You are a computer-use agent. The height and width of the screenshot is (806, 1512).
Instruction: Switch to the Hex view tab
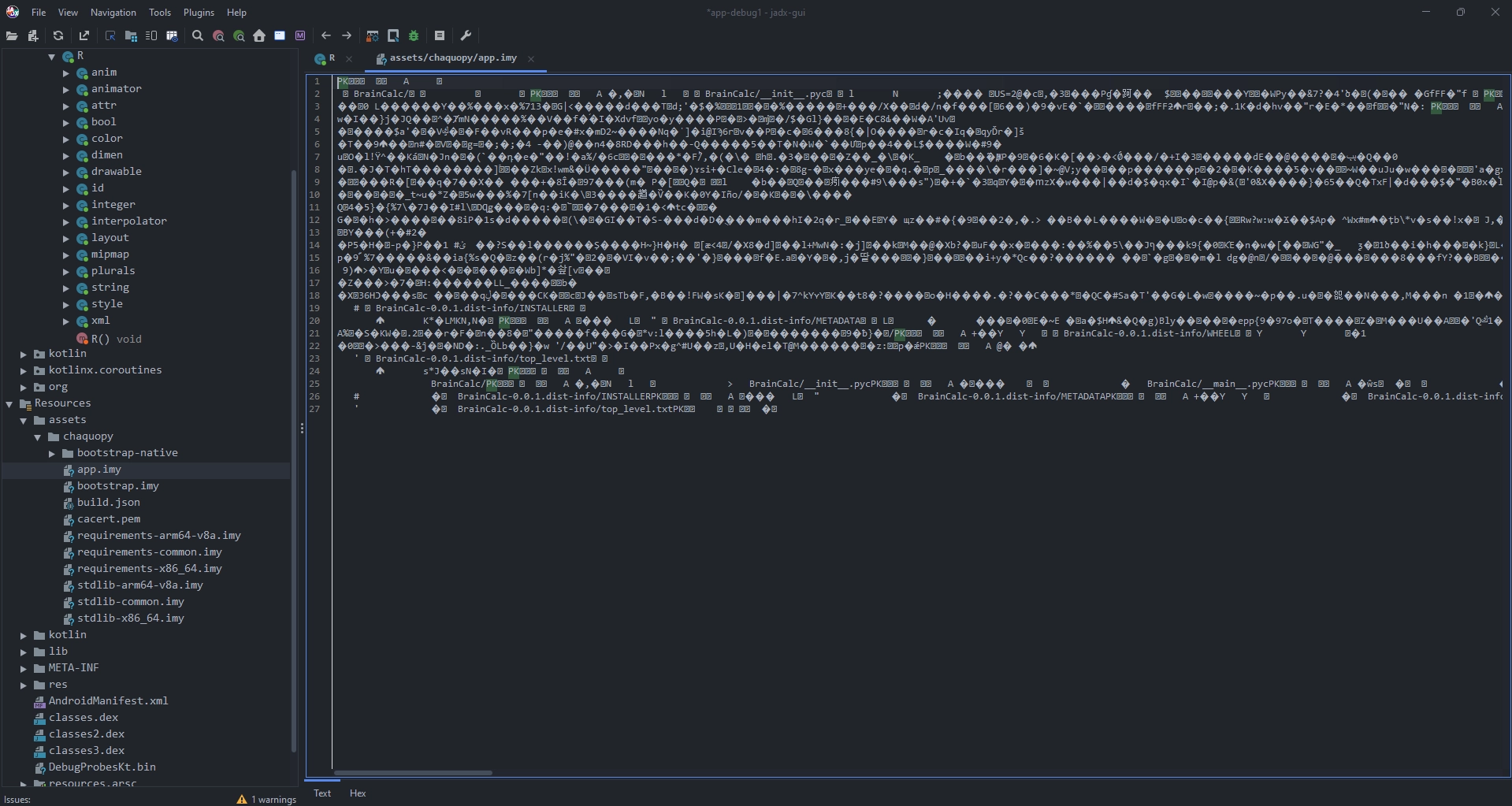[358, 793]
